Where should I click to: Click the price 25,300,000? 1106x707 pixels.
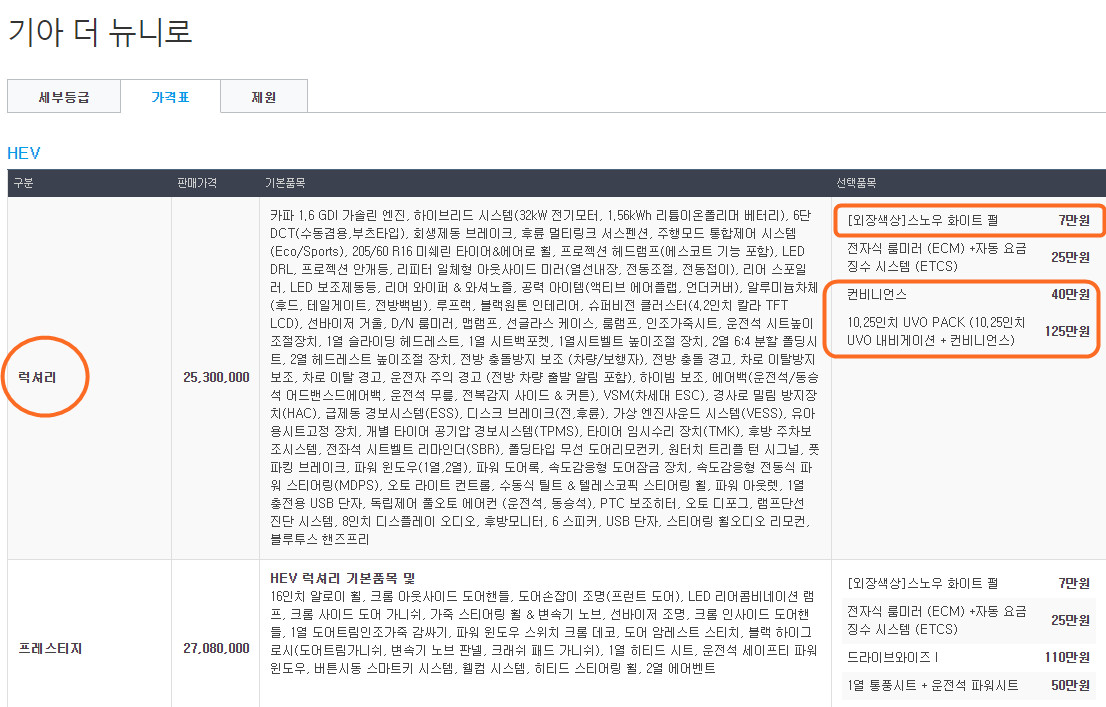click(x=217, y=377)
